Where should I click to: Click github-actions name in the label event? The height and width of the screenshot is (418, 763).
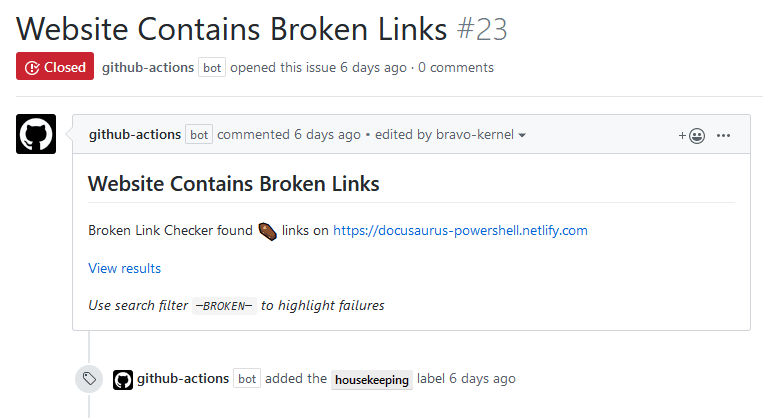[x=183, y=379]
